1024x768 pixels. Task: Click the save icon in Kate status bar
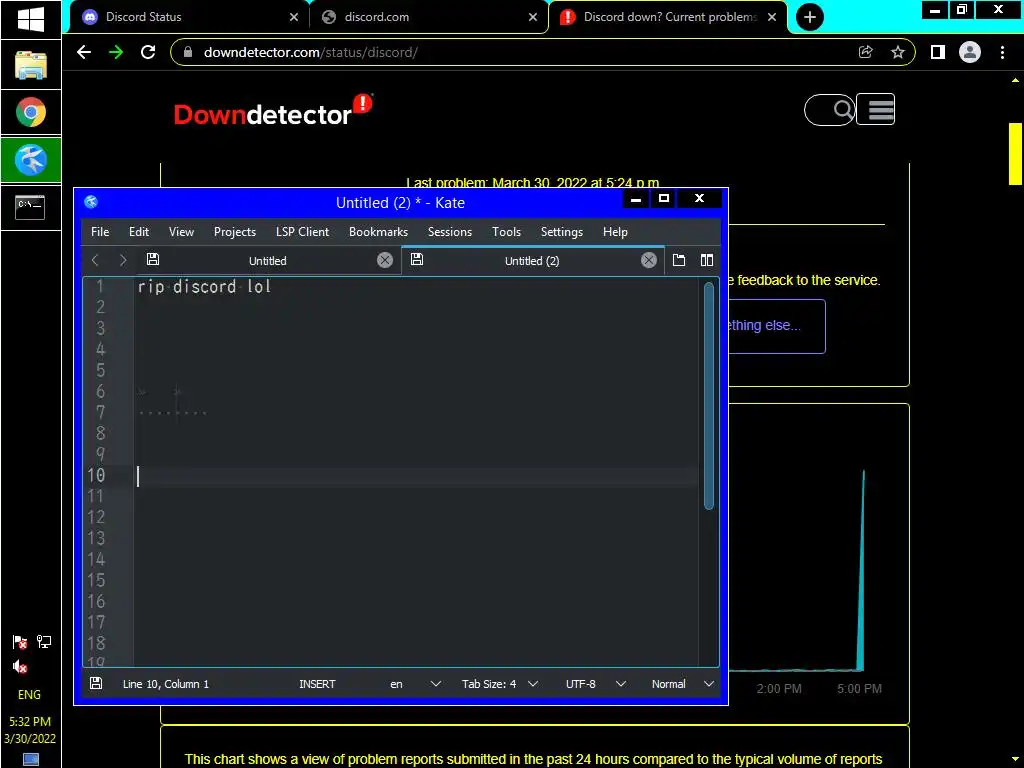96,683
